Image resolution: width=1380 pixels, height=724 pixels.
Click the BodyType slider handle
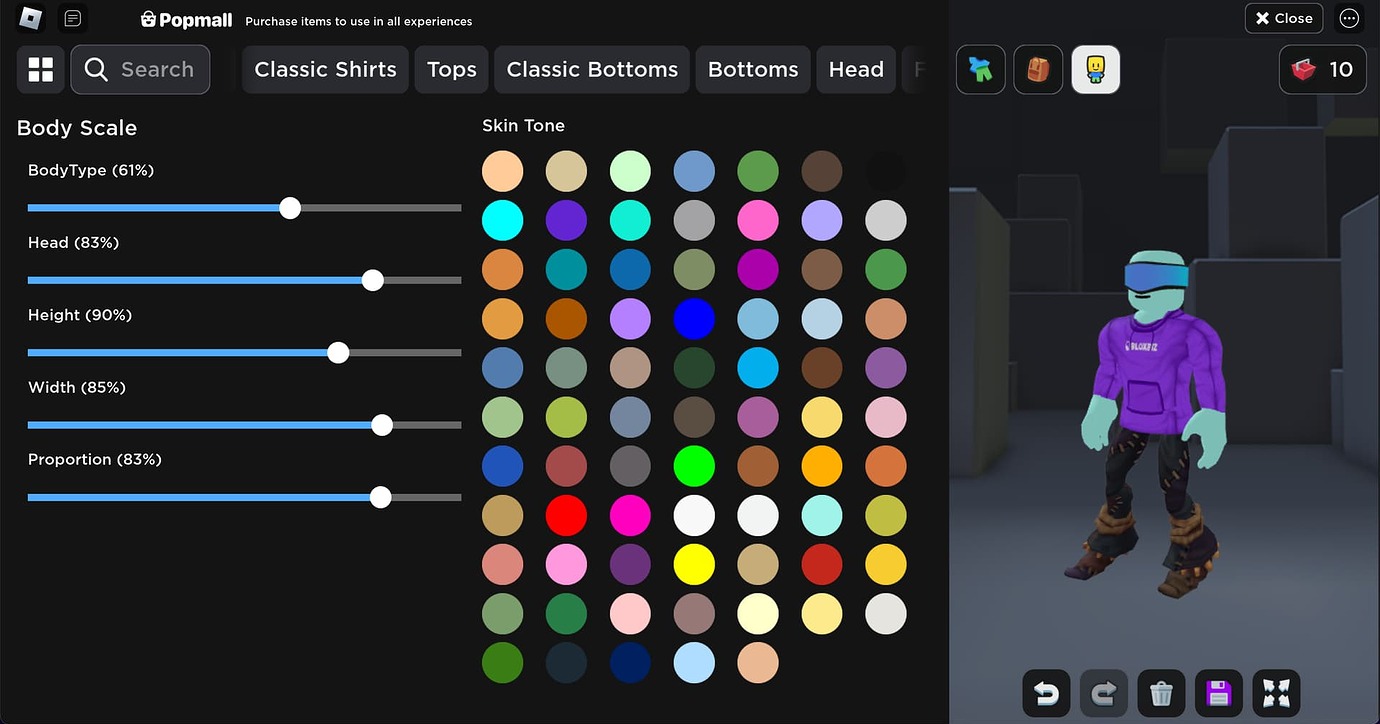[x=290, y=208]
